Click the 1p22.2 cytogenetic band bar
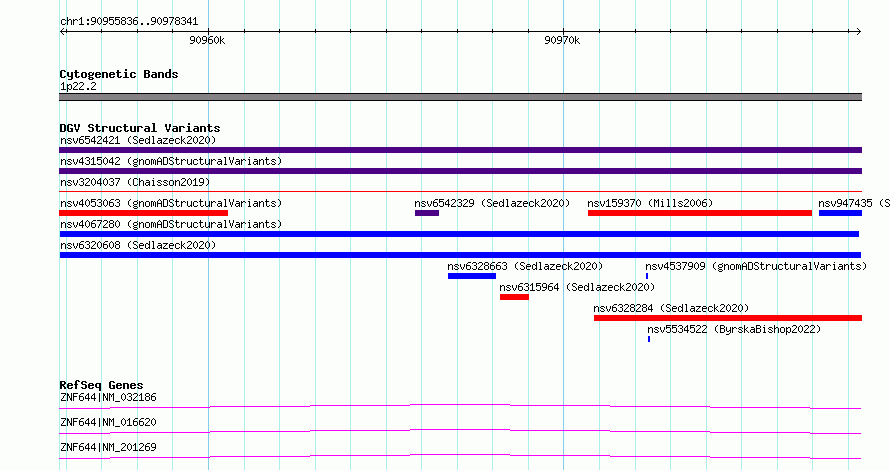Viewport: 890px width, 470px height. pyautogui.click(x=460, y=97)
